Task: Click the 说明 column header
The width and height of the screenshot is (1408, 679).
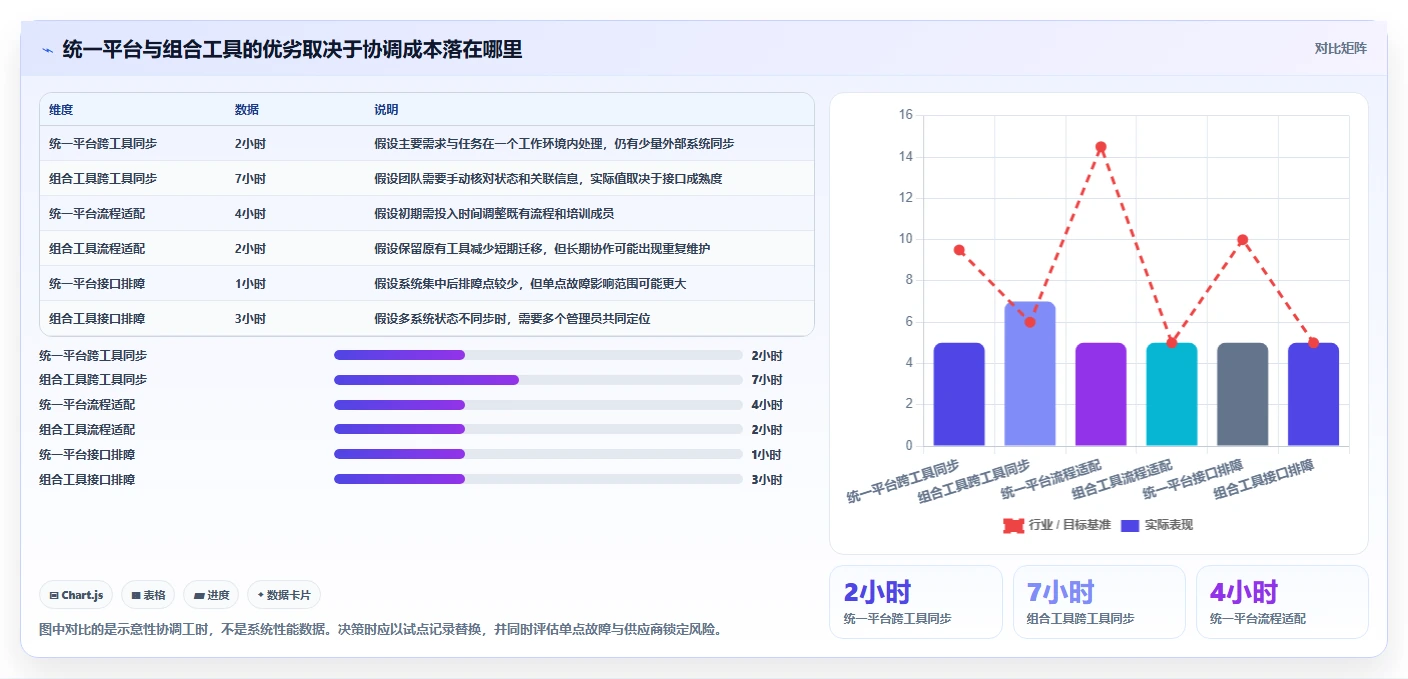Action: tap(386, 110)
